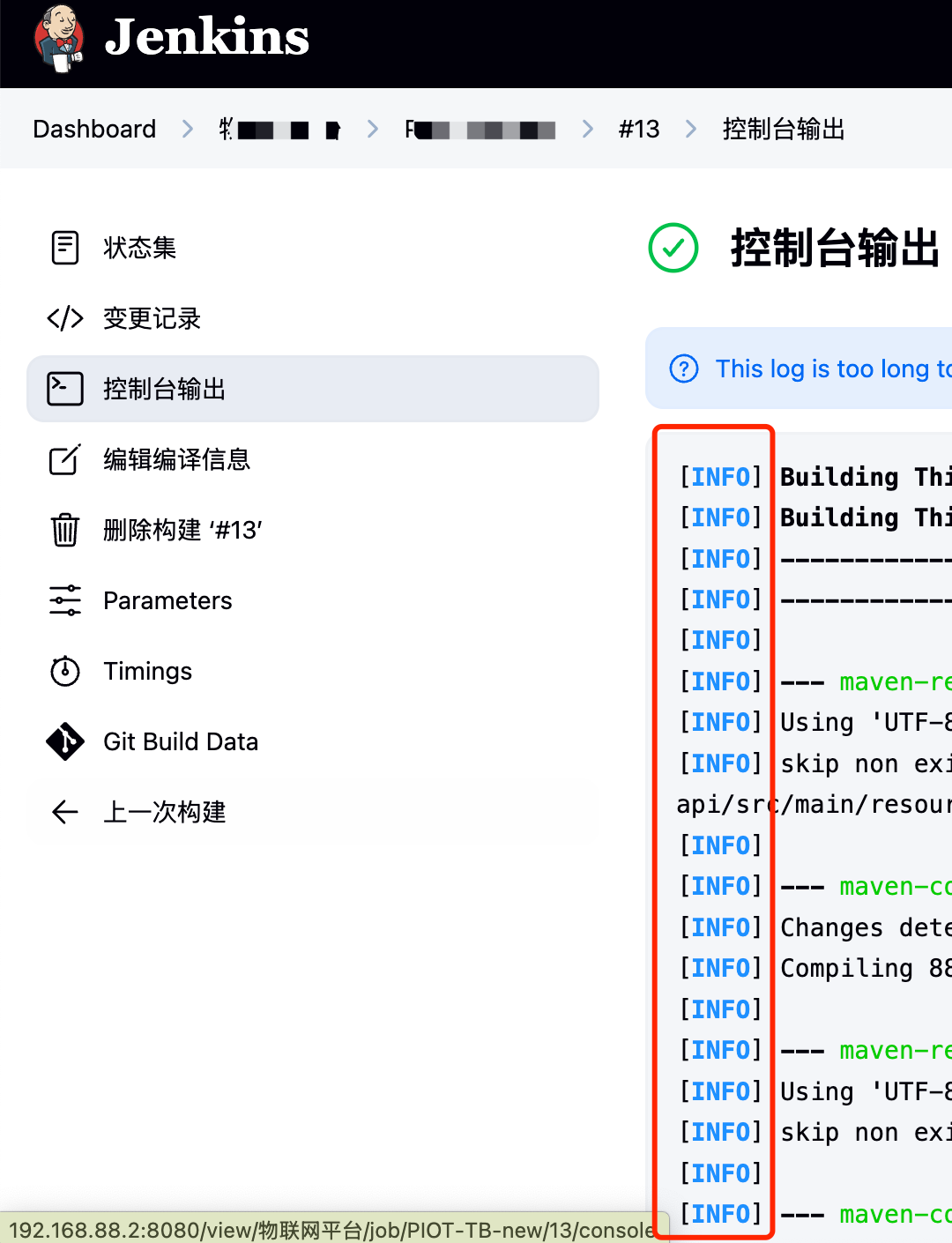952x1243 pixels.
Task: Click the pencil icon beside 编辑编译信息
Action: click(64, 459)
